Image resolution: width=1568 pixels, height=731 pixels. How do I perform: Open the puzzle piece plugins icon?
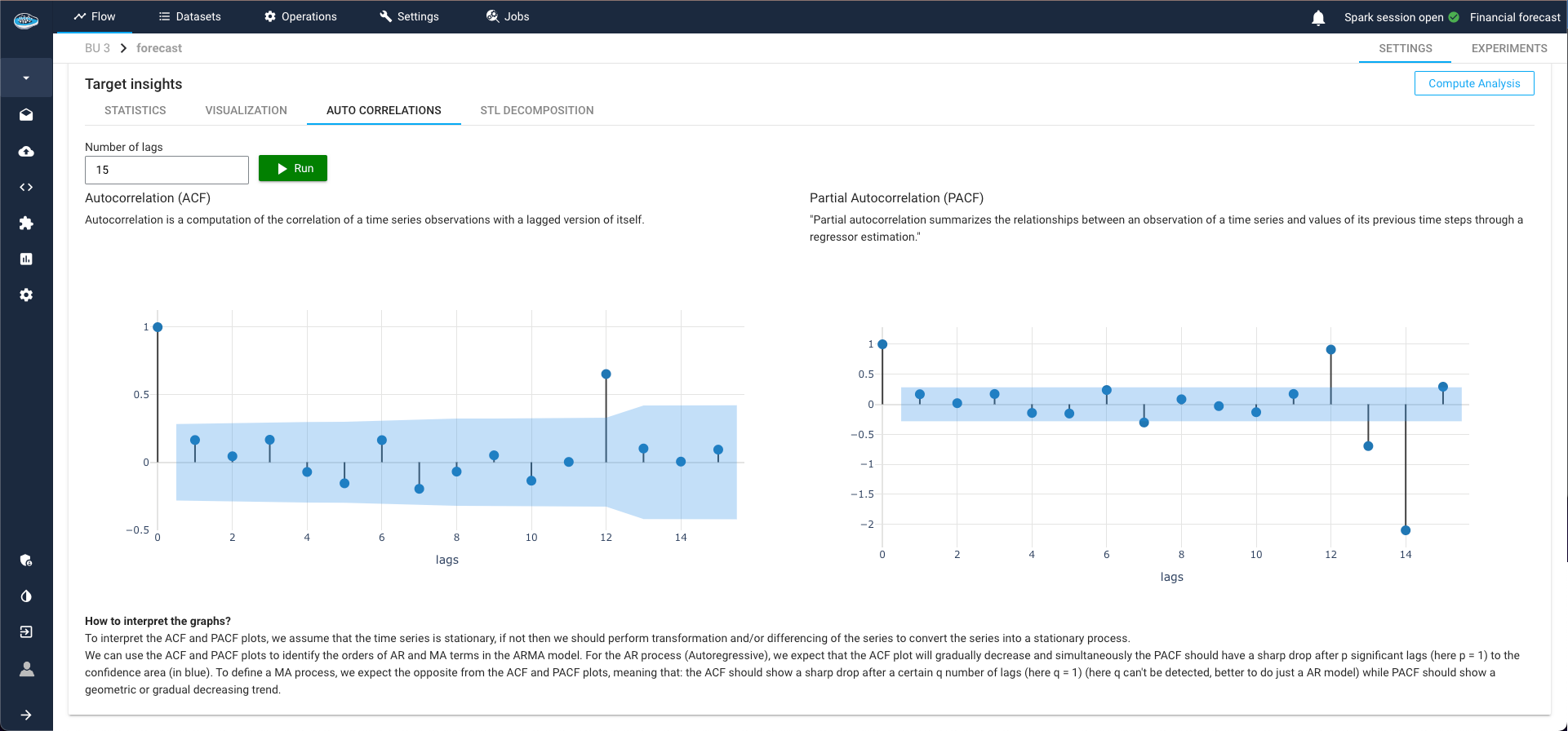tap(26, 224)
